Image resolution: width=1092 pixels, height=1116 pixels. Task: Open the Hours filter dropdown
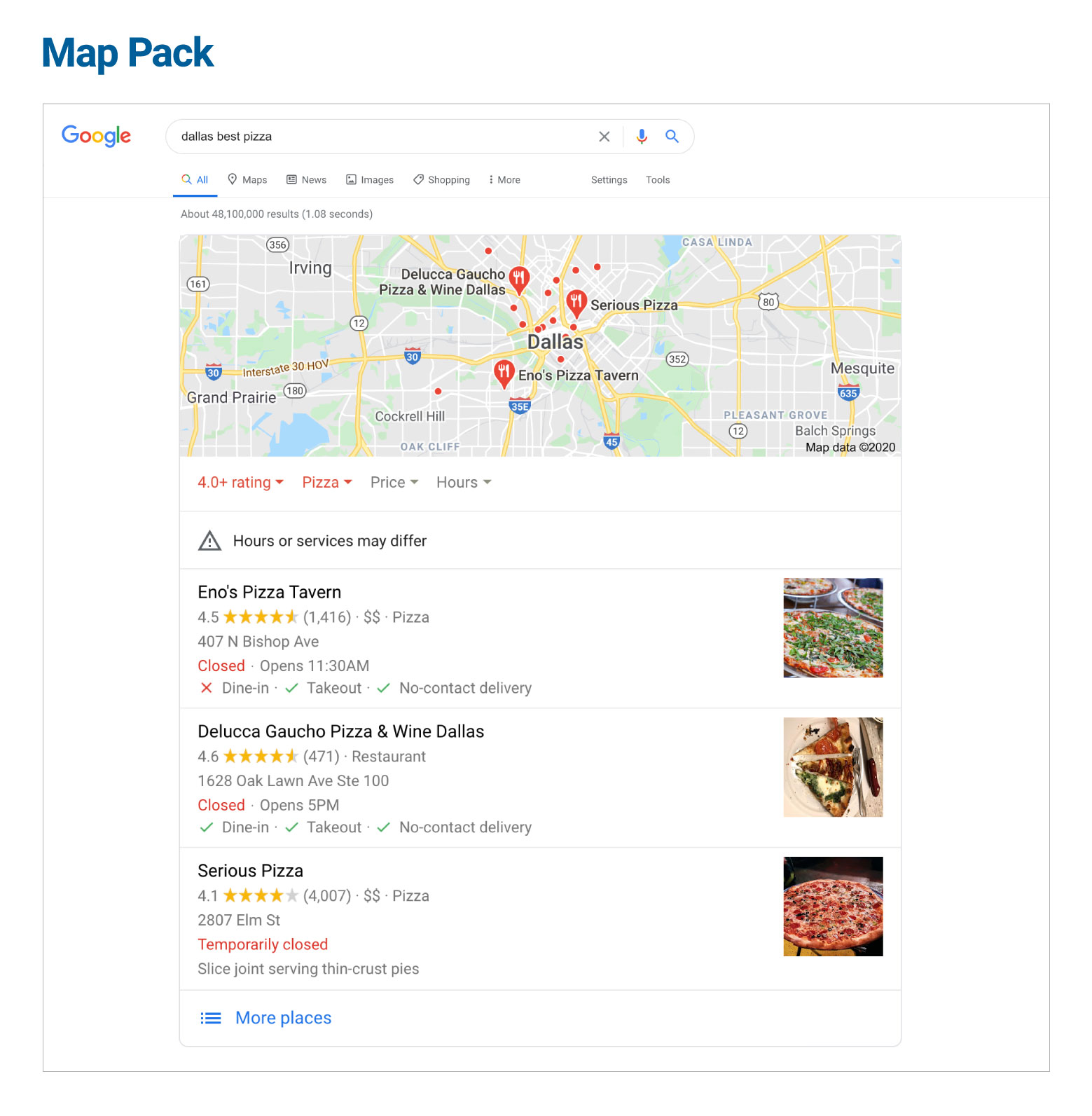click(x=464, y=482)
